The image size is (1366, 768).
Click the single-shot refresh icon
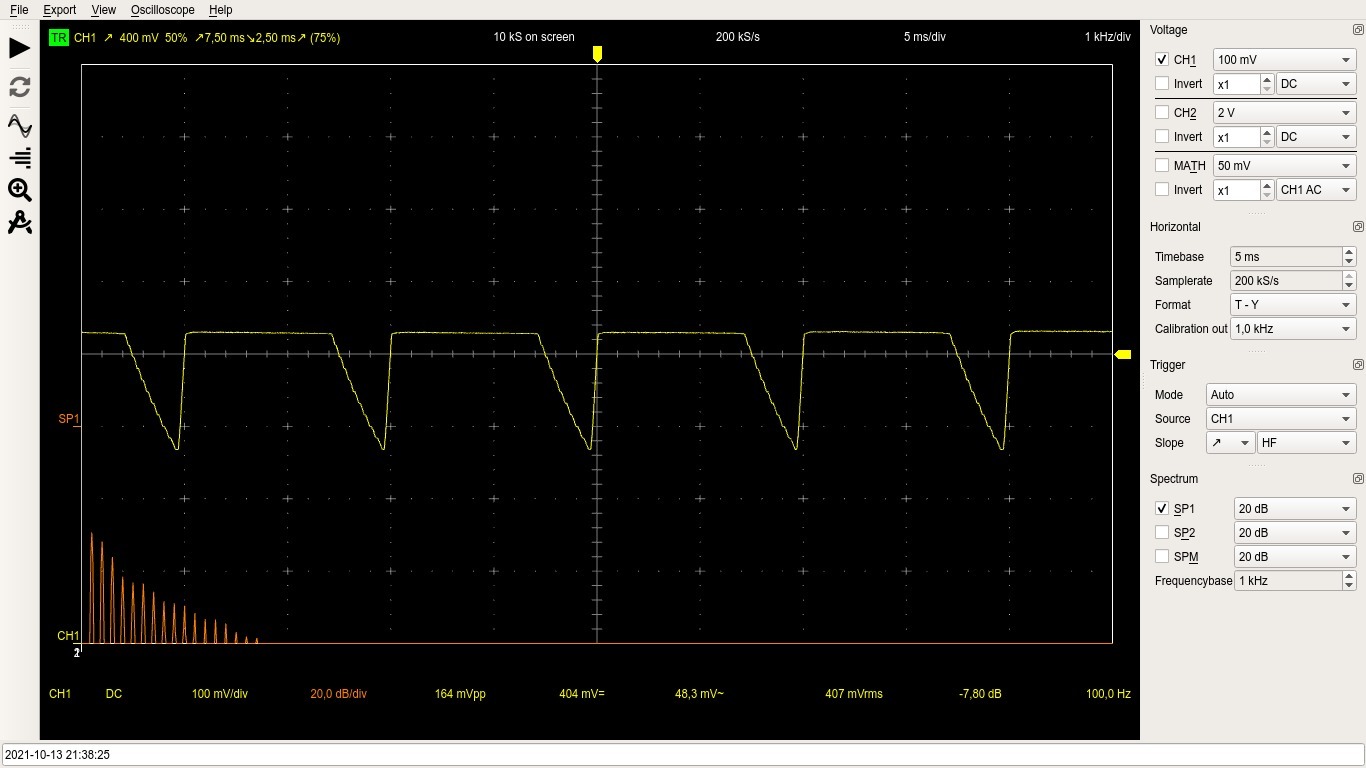(x=19, y=87)
